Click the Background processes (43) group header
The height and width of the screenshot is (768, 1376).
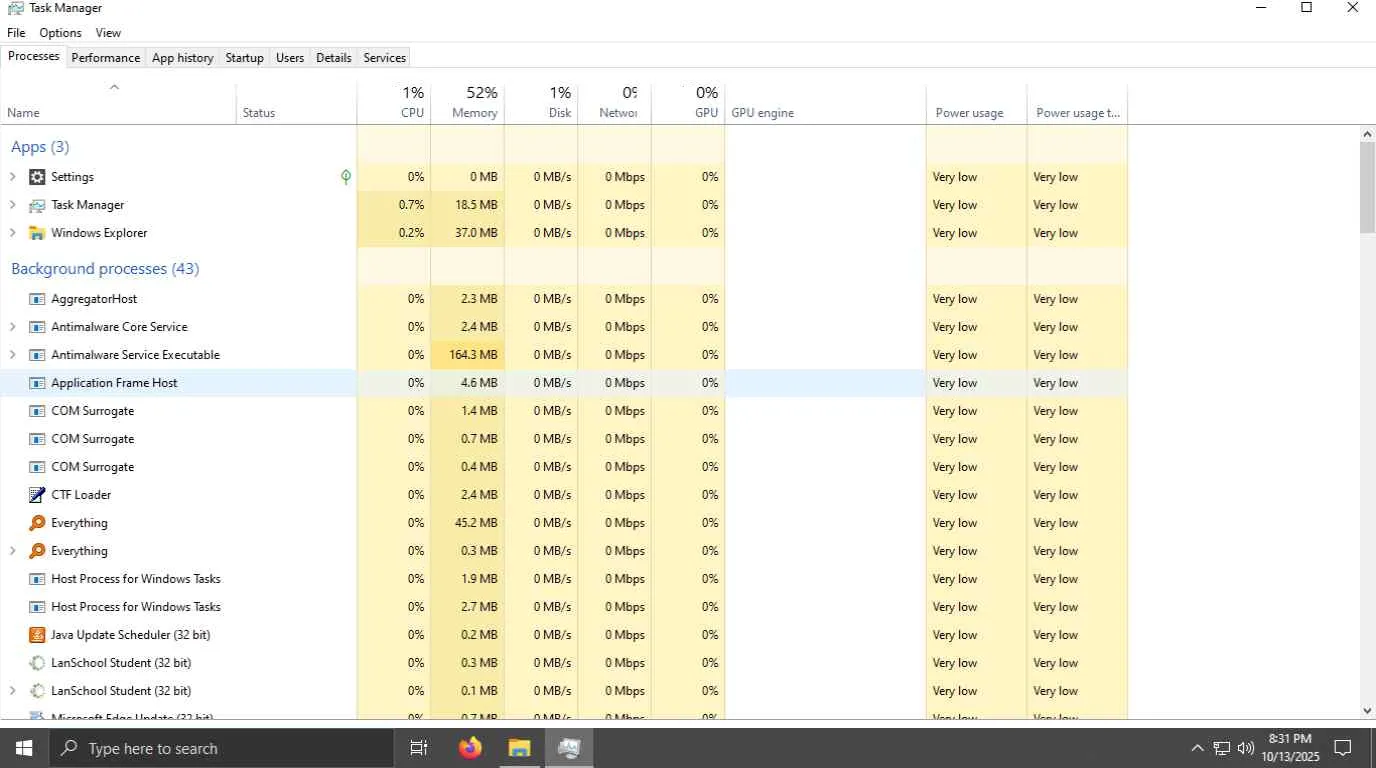pyautogui.click(x=105, y=269)
